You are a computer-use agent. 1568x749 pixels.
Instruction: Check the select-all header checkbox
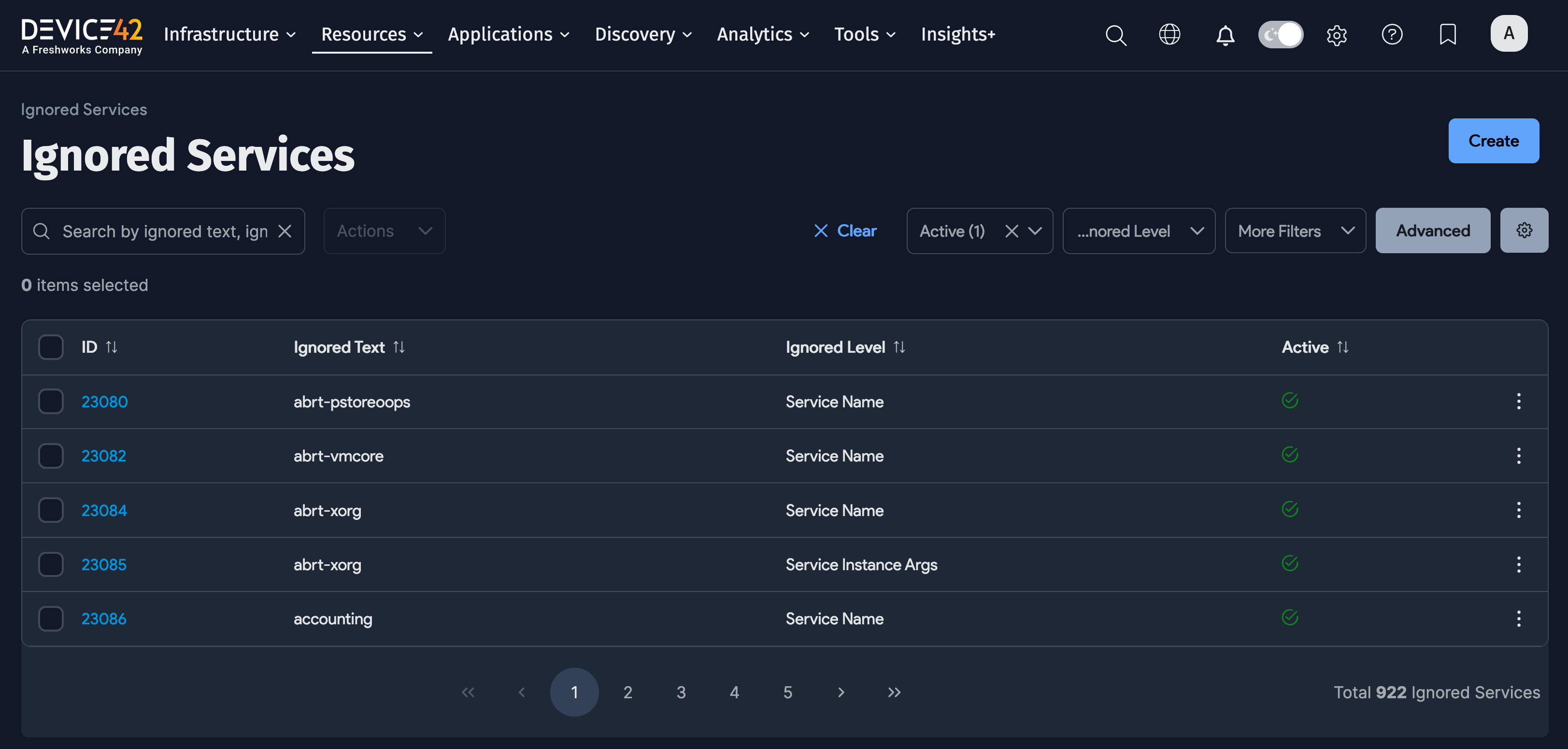click(51, 347)
